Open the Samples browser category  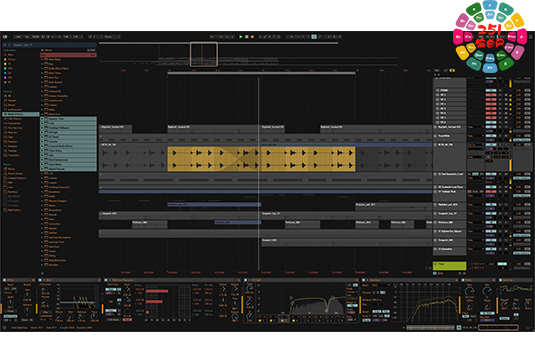[11, 142]
